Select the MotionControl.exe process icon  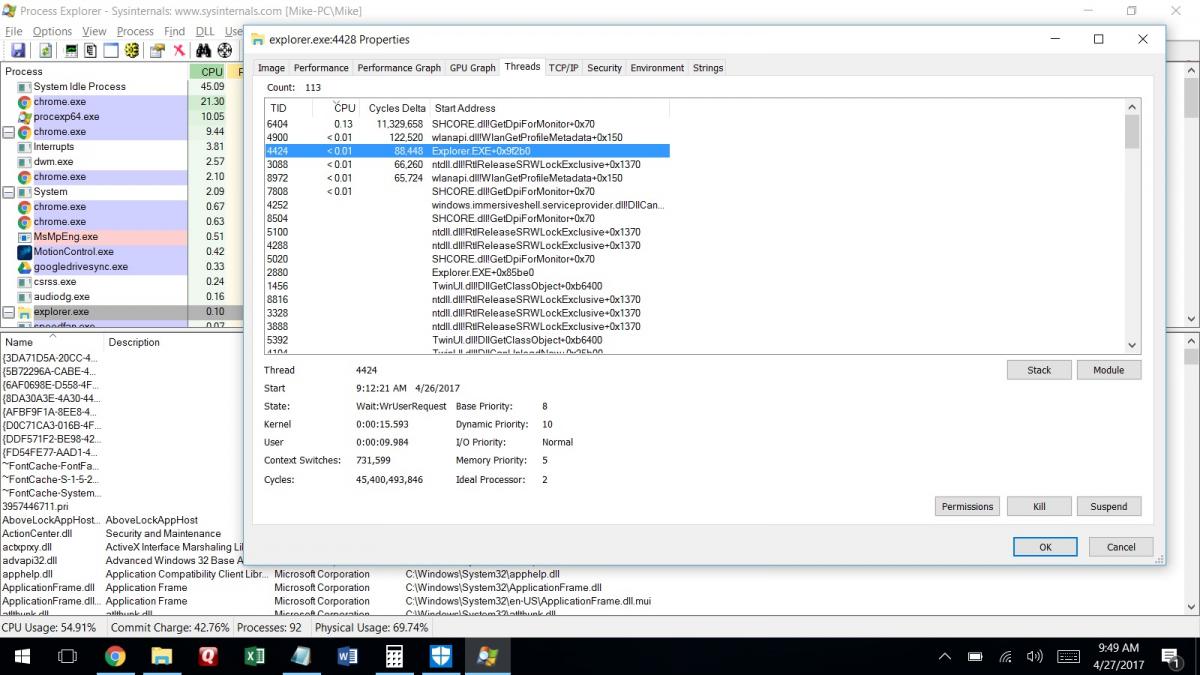(25, 252)
